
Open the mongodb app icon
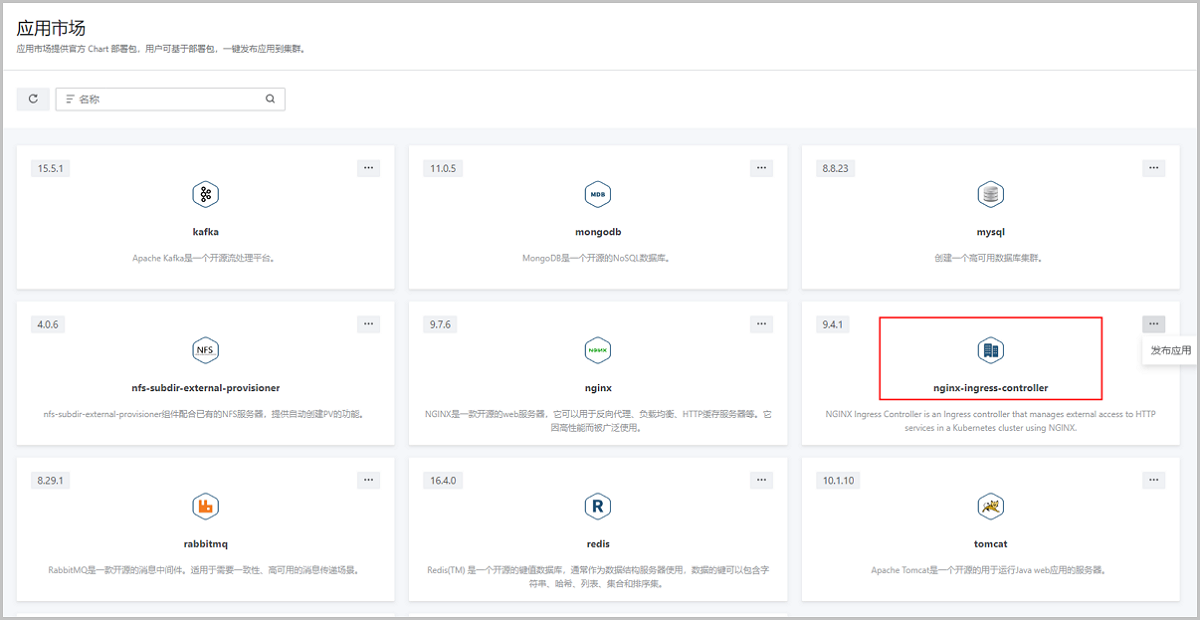pyautogui.click(x=598, y=194)
